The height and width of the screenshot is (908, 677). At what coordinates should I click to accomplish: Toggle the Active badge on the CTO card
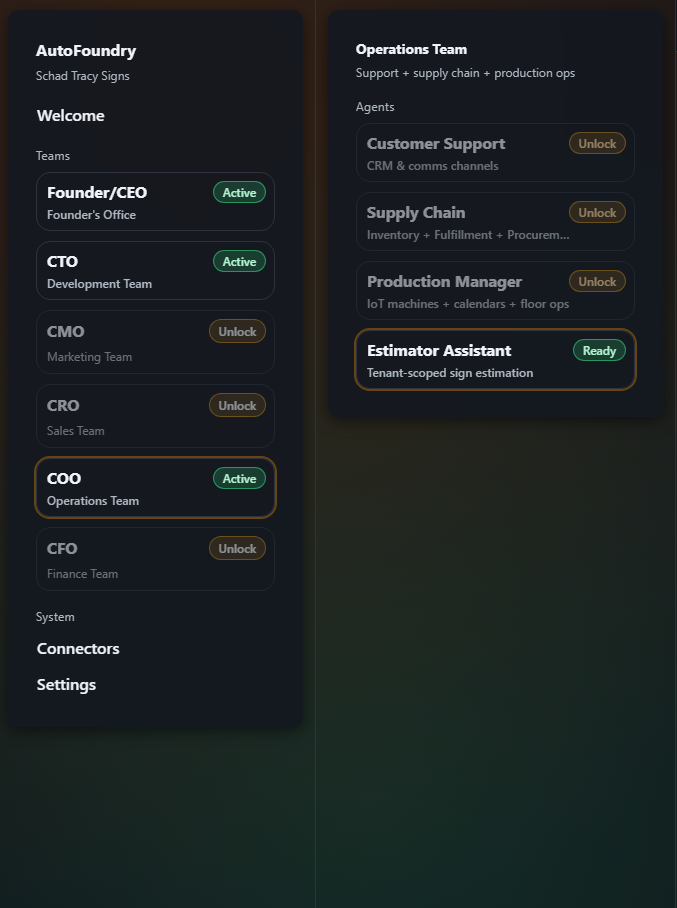click(x=239, y=261)
